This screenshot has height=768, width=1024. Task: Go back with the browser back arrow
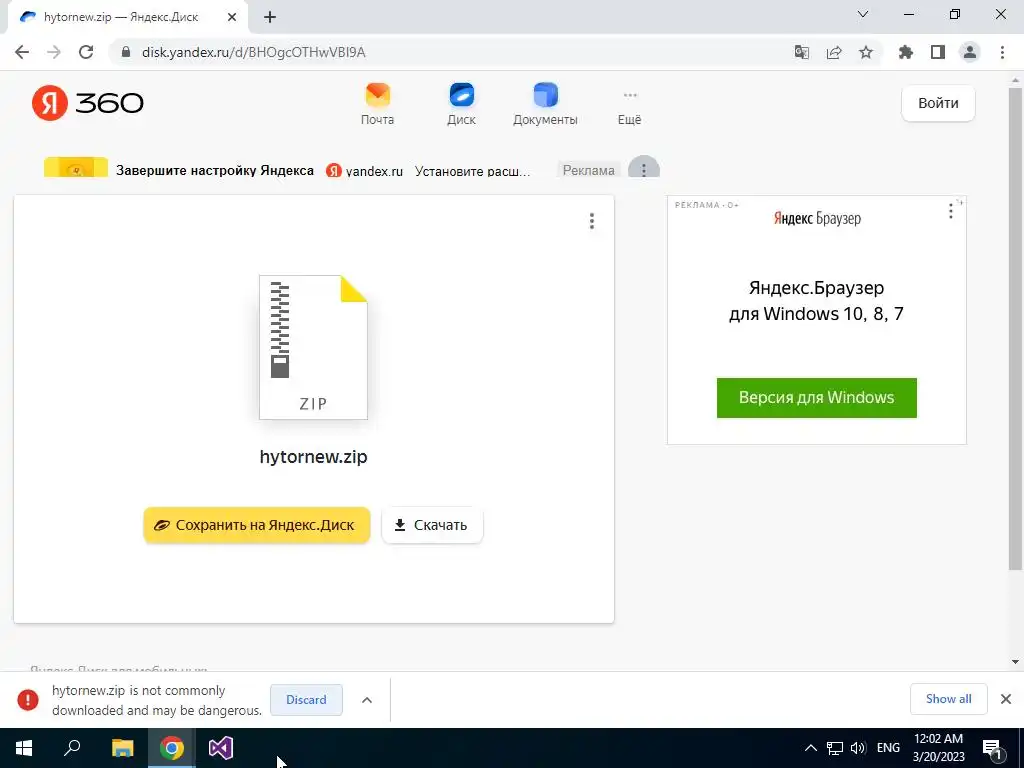pyautogui.click(x=22, y=52)
